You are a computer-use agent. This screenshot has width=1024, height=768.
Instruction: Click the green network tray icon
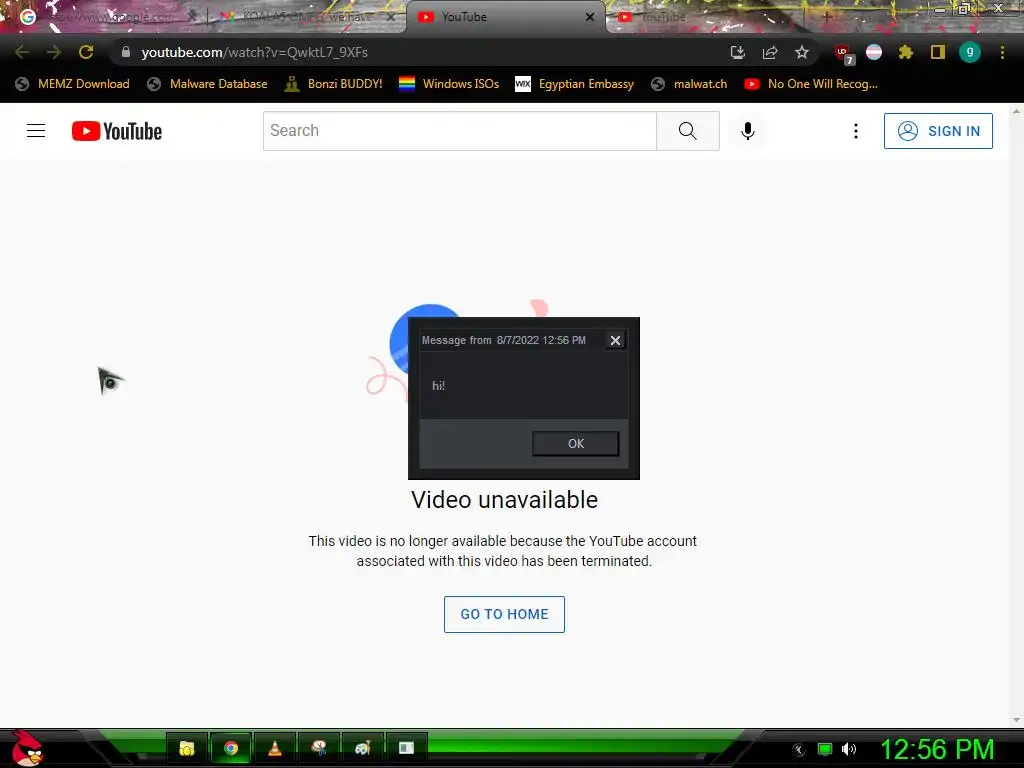825,749
